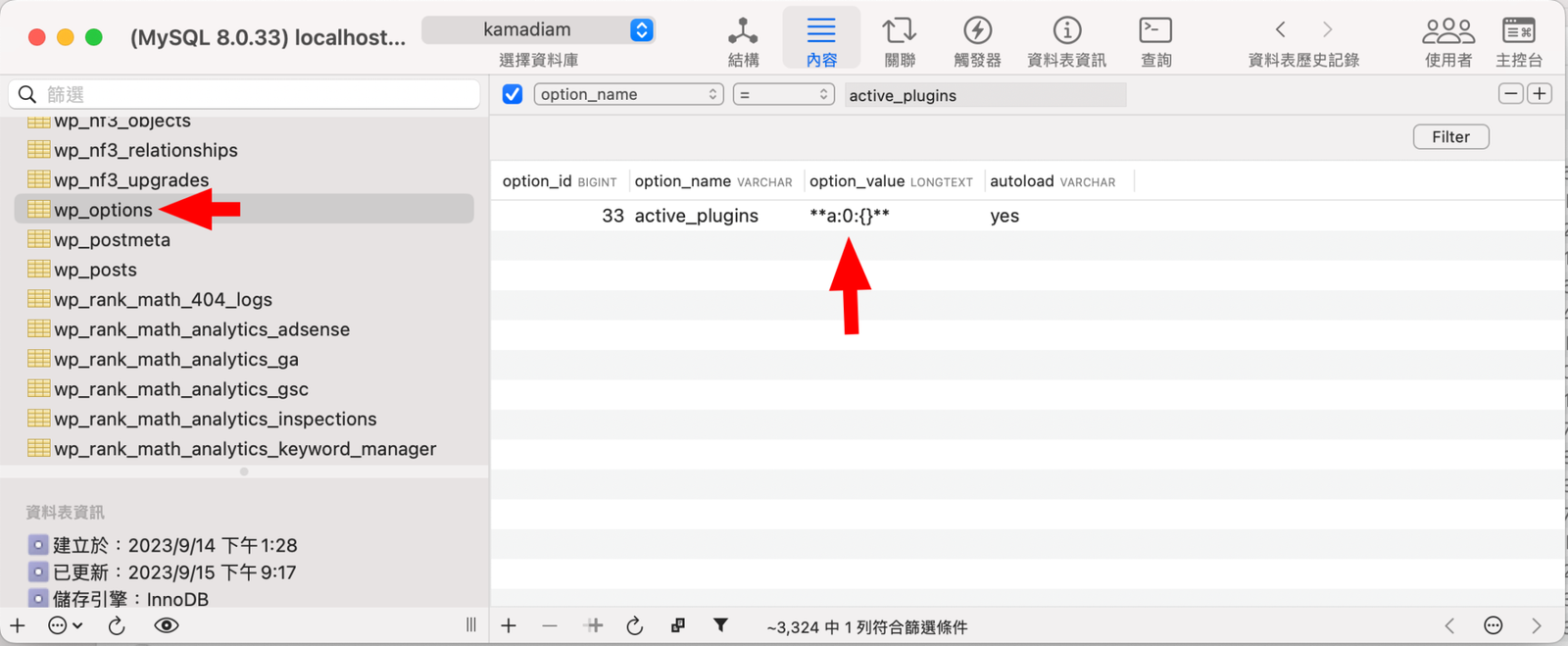Screen dimensions: 1568x646
Task: Open the 查詢 query editor
Action: 1155,42
